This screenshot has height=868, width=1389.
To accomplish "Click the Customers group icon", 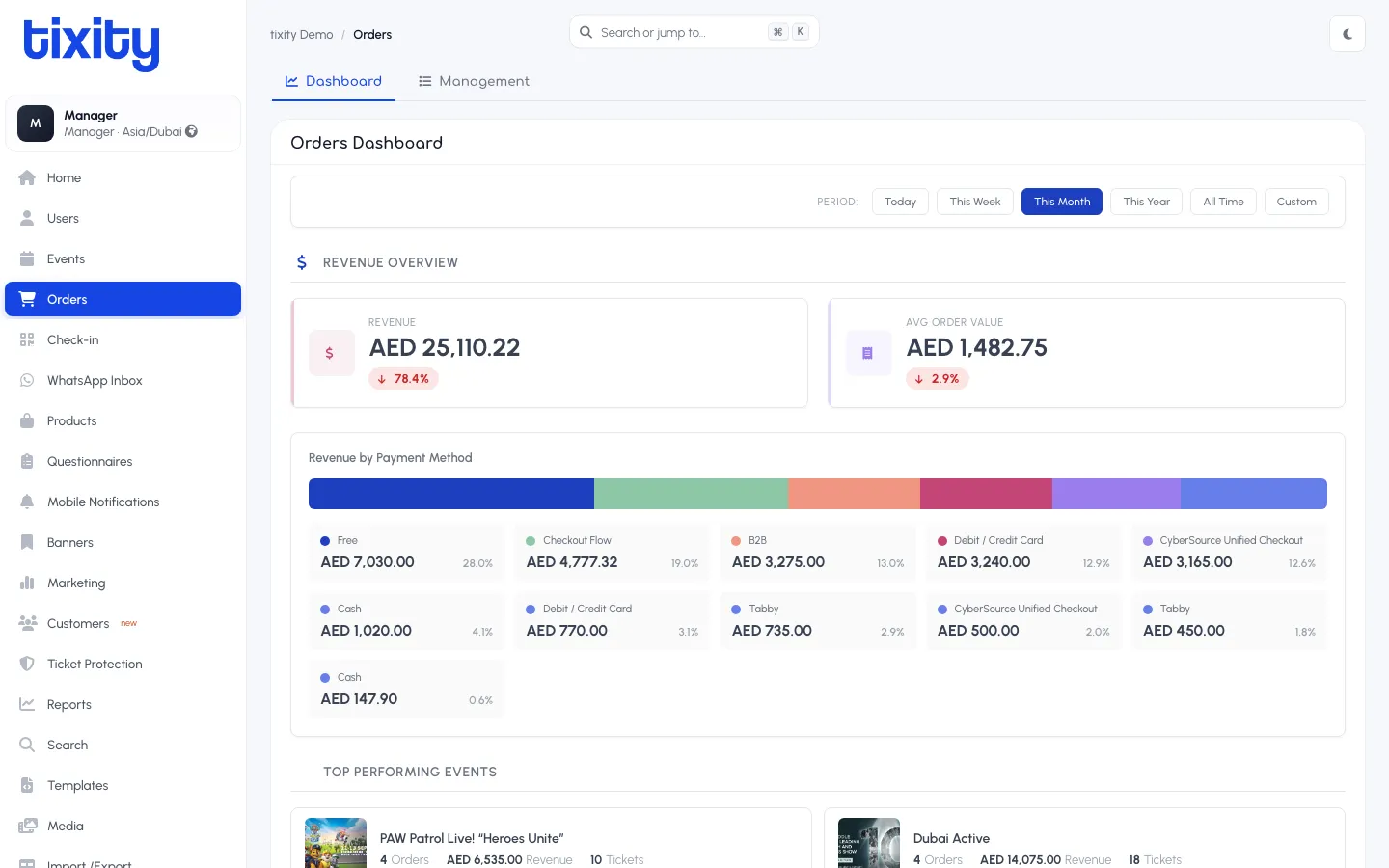I will click(x=27, y=623).
